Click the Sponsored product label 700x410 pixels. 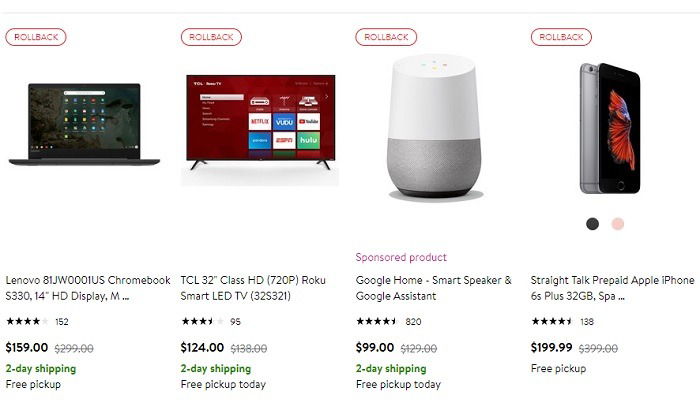pyautogui.click(x=401, y=257)
